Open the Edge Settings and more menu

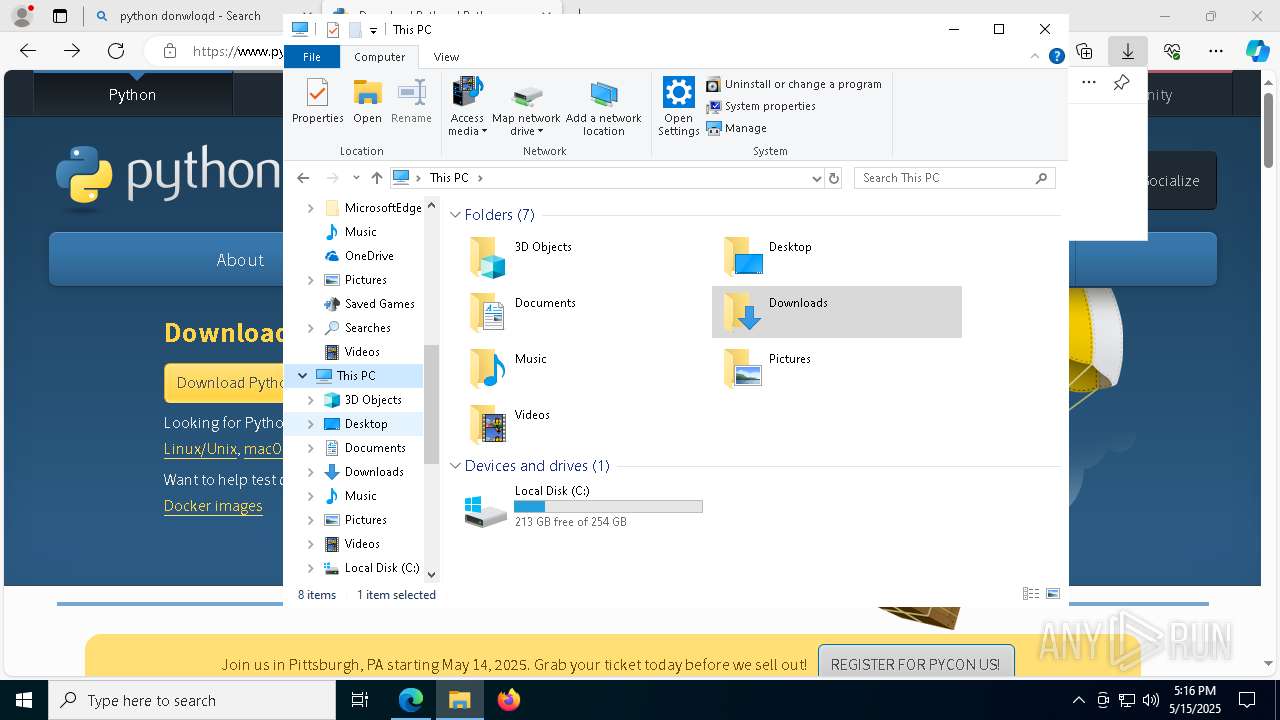[x=1216, y=51]
